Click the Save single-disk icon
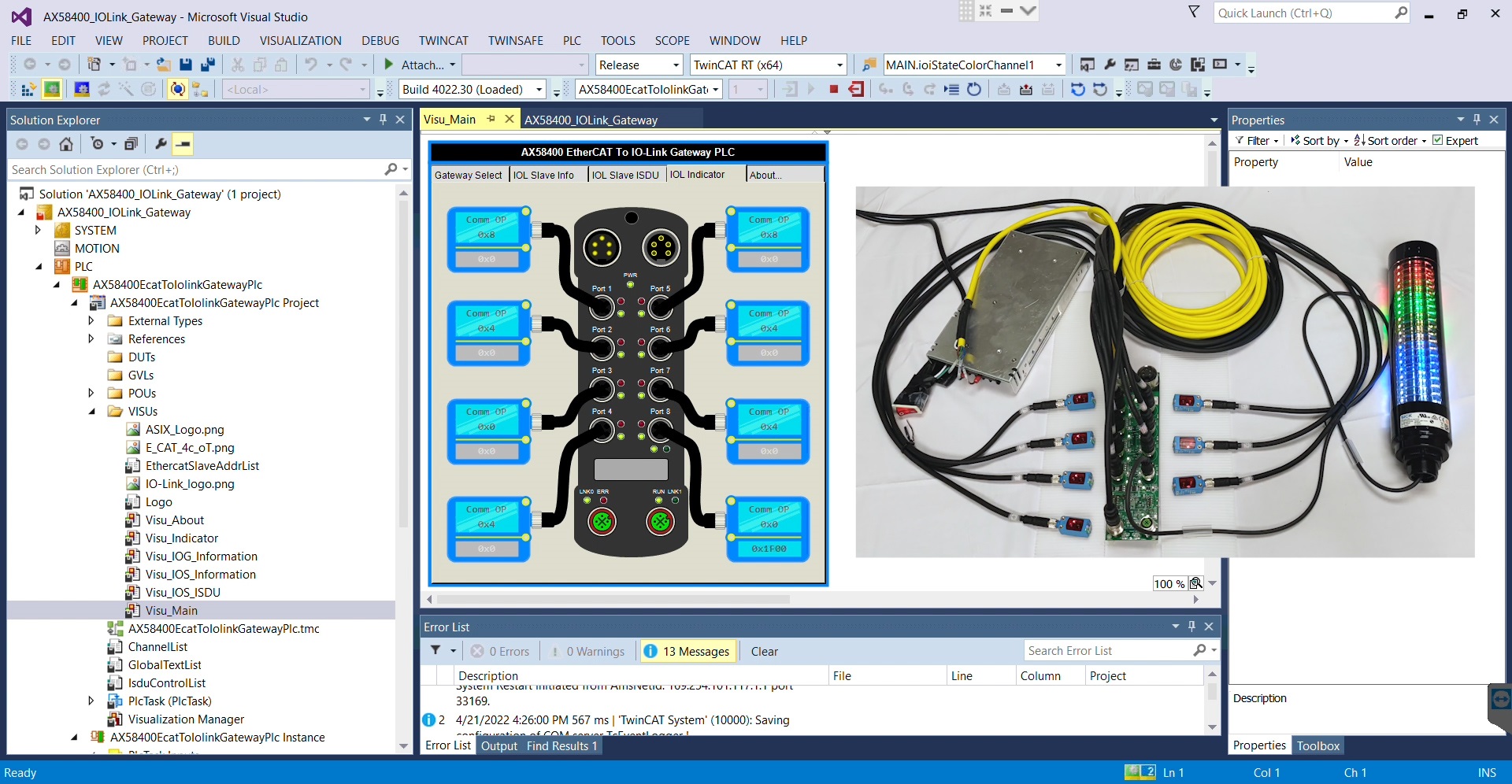Image resolution: width=1512 pixels, height=784 pixels. [186, 65]
